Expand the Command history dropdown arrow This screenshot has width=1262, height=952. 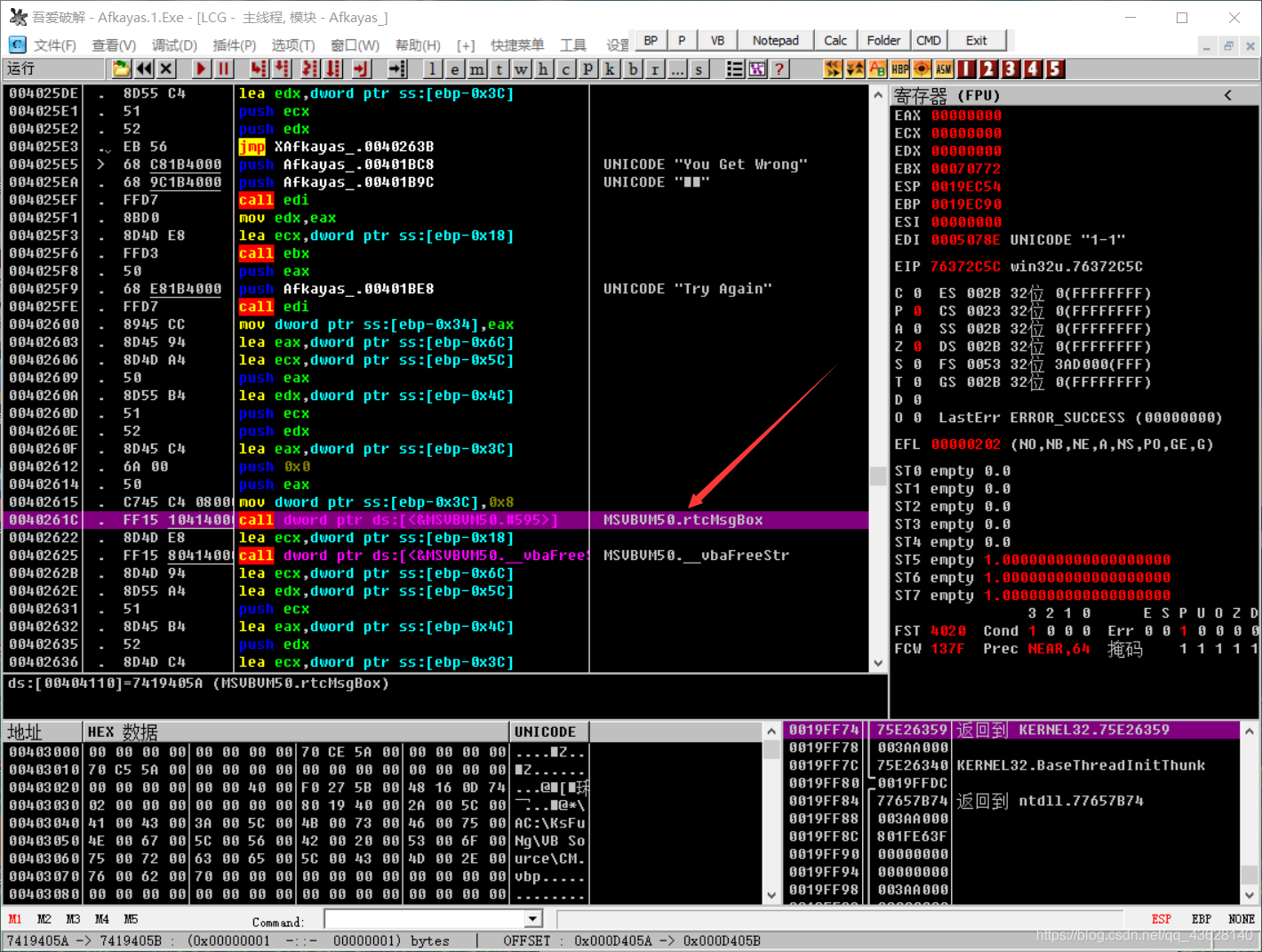(x=533, y=919)
